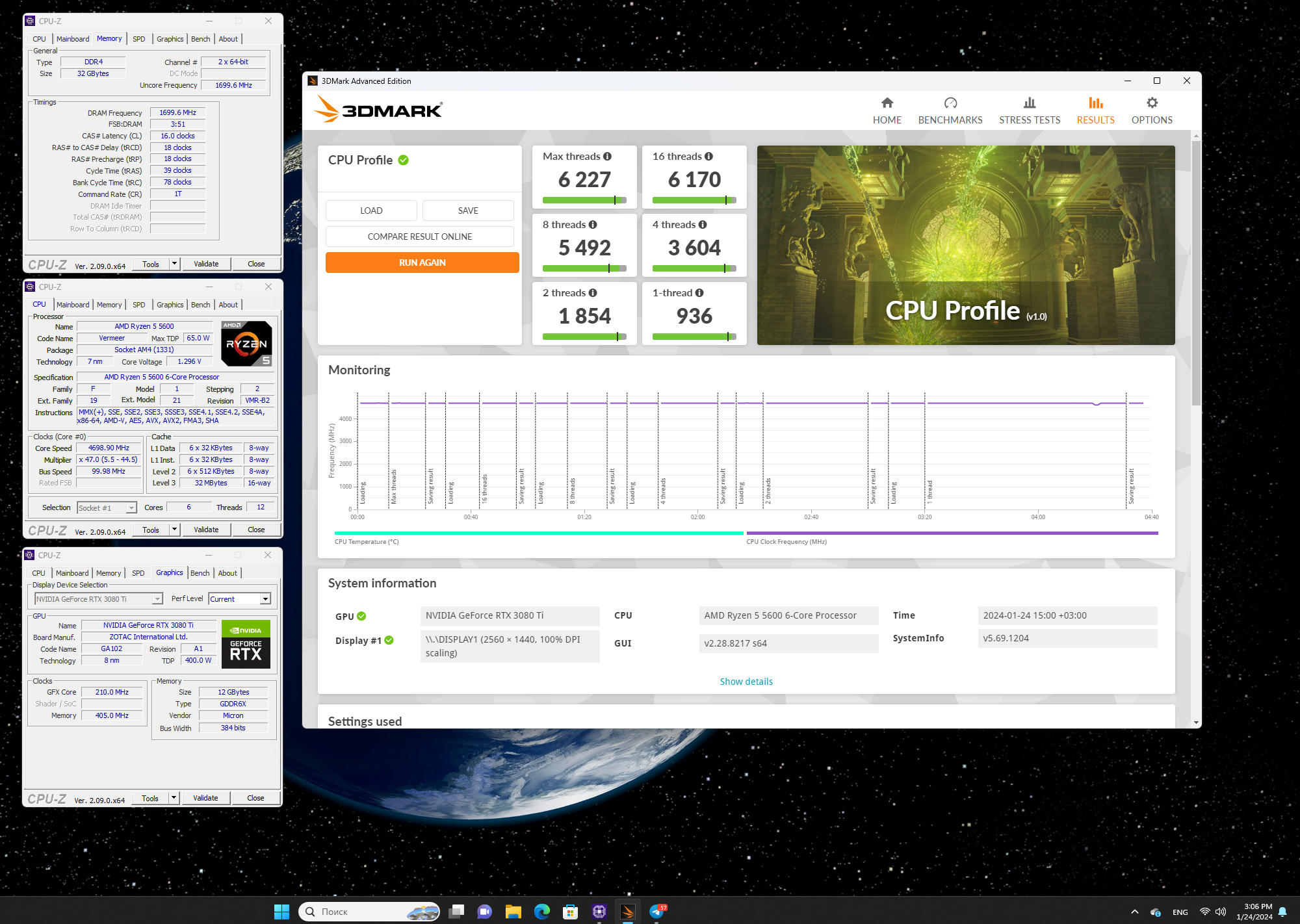Switch to CPU tab in top CPU-Z window
This screenshot has width=1300, height=924.
(40, 39)
